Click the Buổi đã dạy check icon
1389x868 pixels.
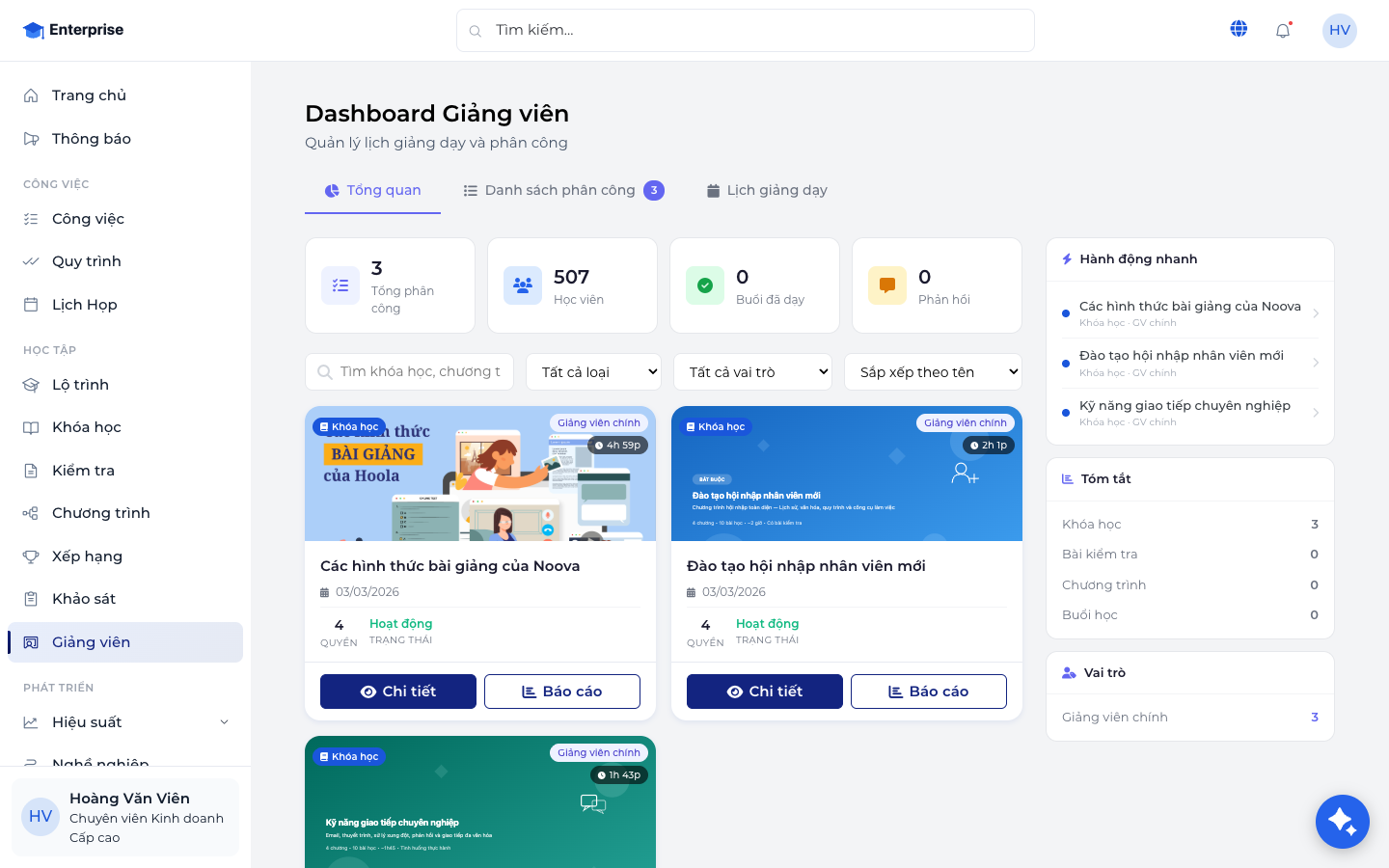click(x=705, y=285)
